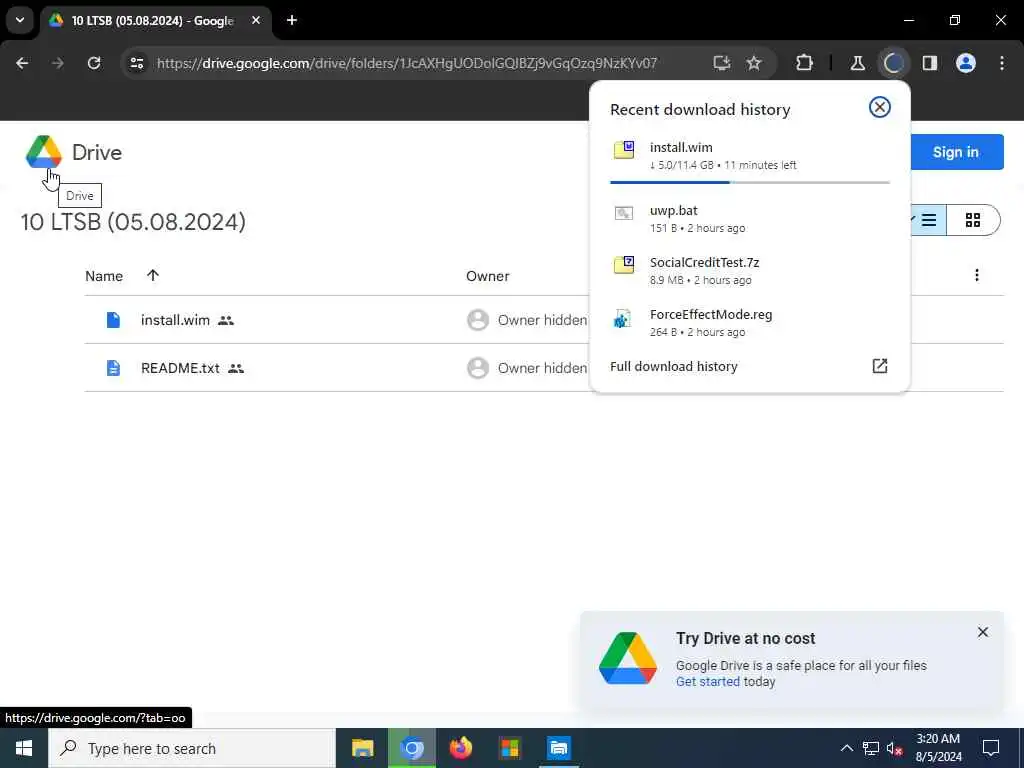The image size is (1024, 768).
Task: Open the external link icon beside Full download history
Action: (880, 366)
